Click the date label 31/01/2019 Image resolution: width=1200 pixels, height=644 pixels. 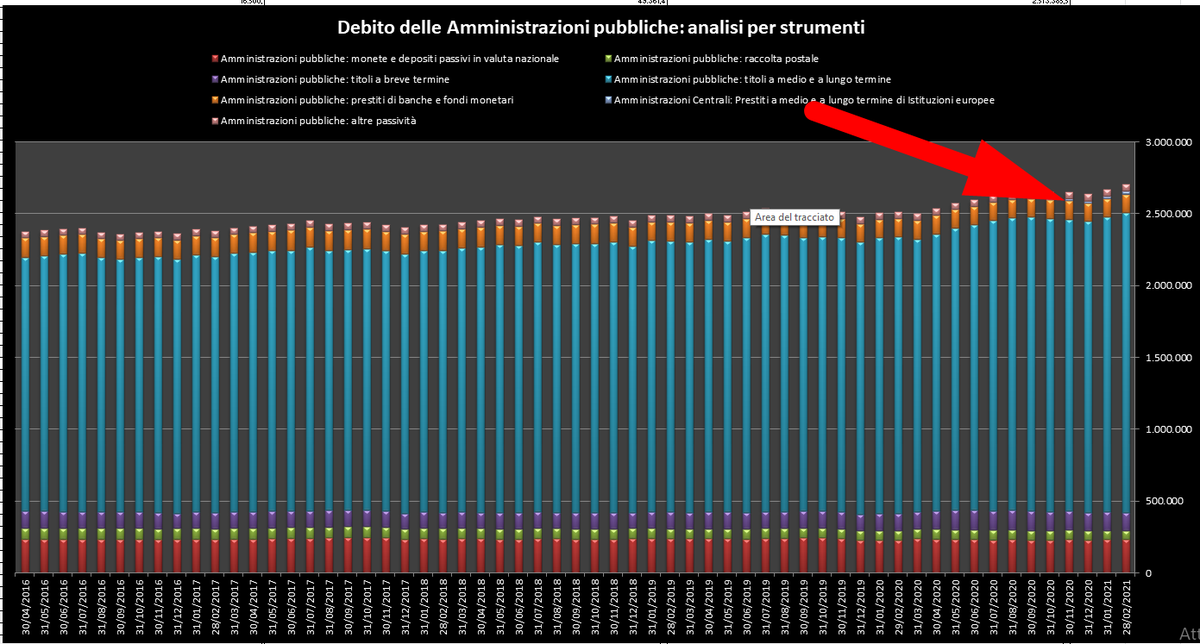[x=654, y=608]
